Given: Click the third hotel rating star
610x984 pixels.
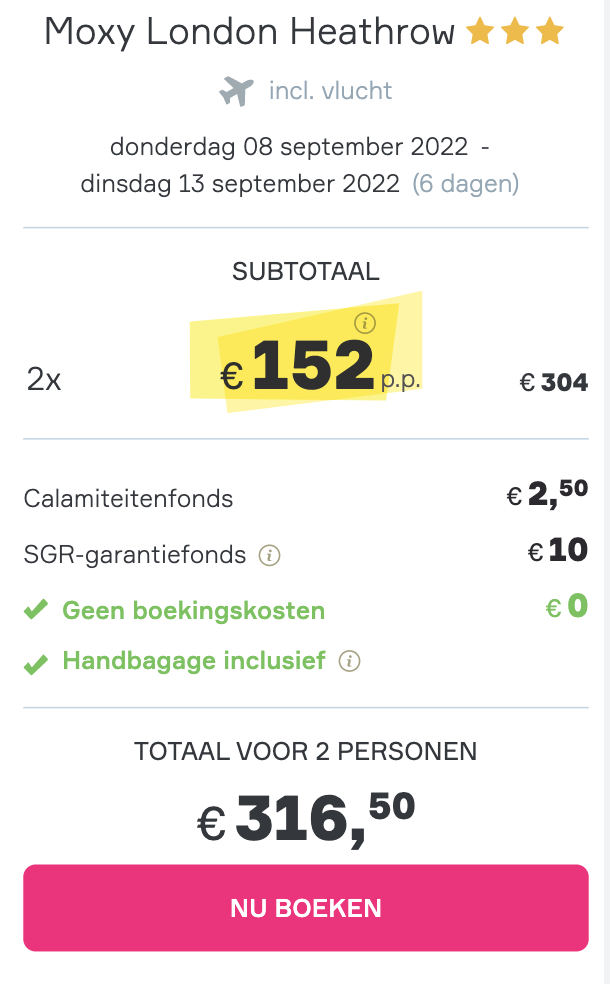Looking at the screenshot, I should point(550,31).
